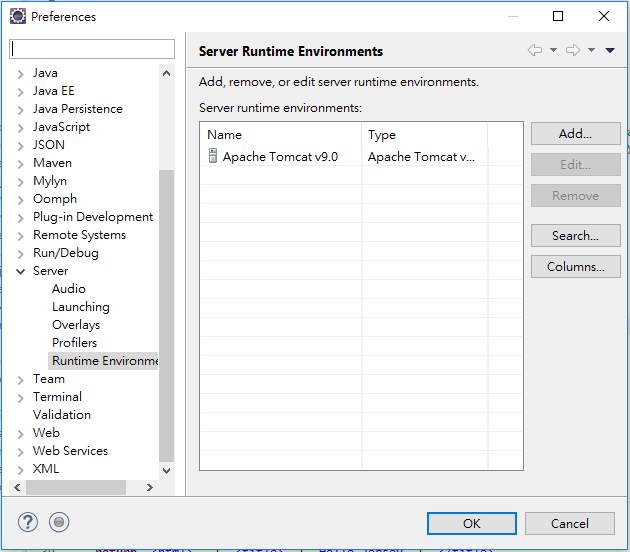The height and width of the screenshot is (552, 630).
Task: Click the oomph preference recorder icon
Action: tap(59, 522)
